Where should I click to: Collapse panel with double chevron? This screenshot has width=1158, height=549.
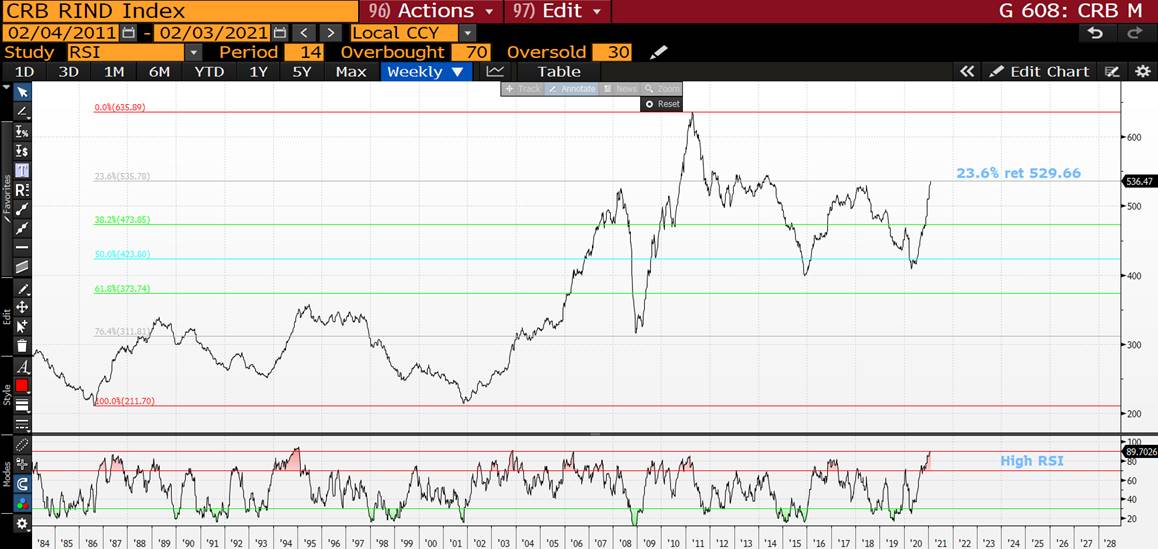(x=967, y=72)
